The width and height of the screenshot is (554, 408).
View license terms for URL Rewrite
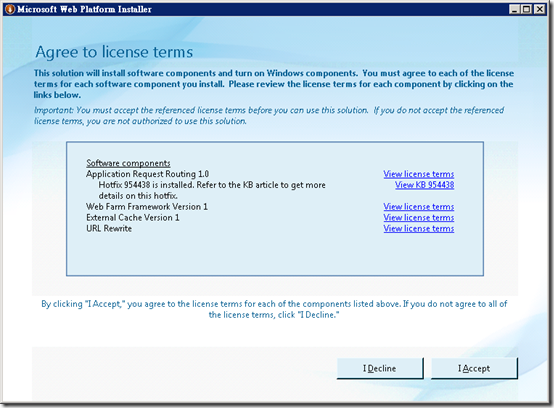click(419, 229)
